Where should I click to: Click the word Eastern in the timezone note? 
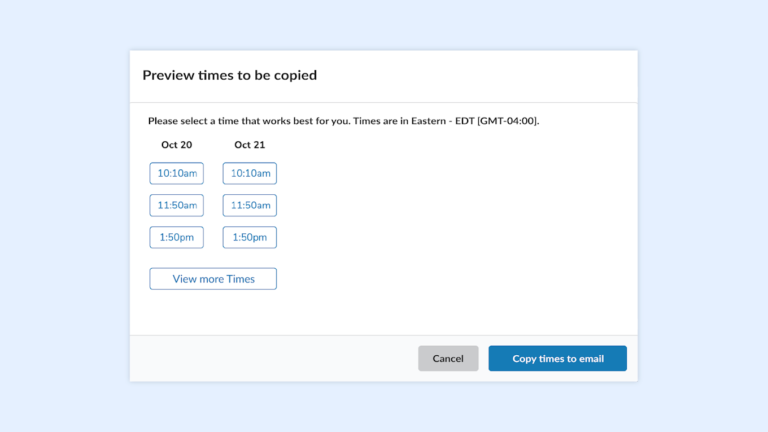tap(429, 121)
